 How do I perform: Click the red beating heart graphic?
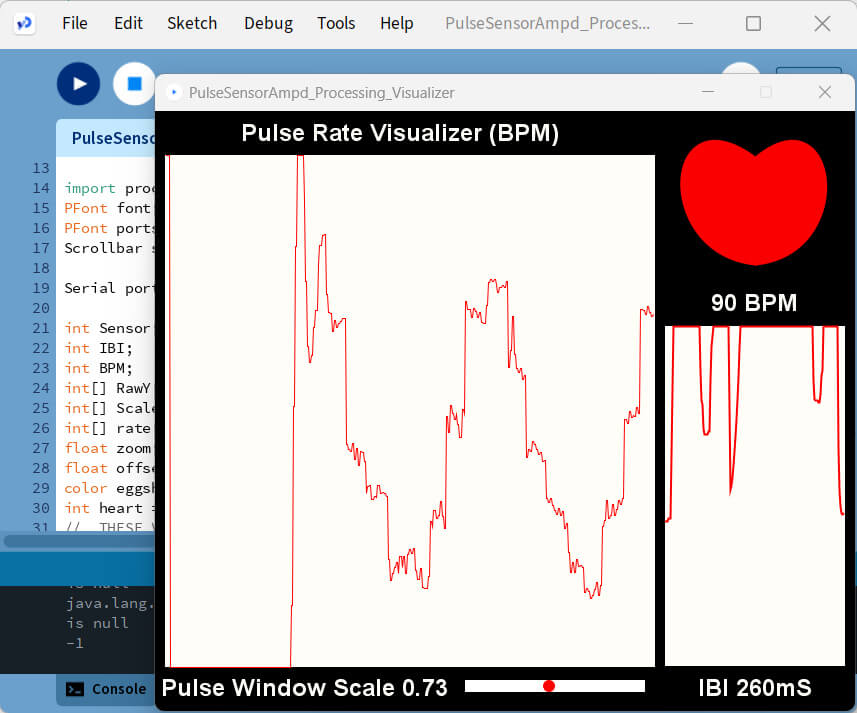(x=754, y=202)
